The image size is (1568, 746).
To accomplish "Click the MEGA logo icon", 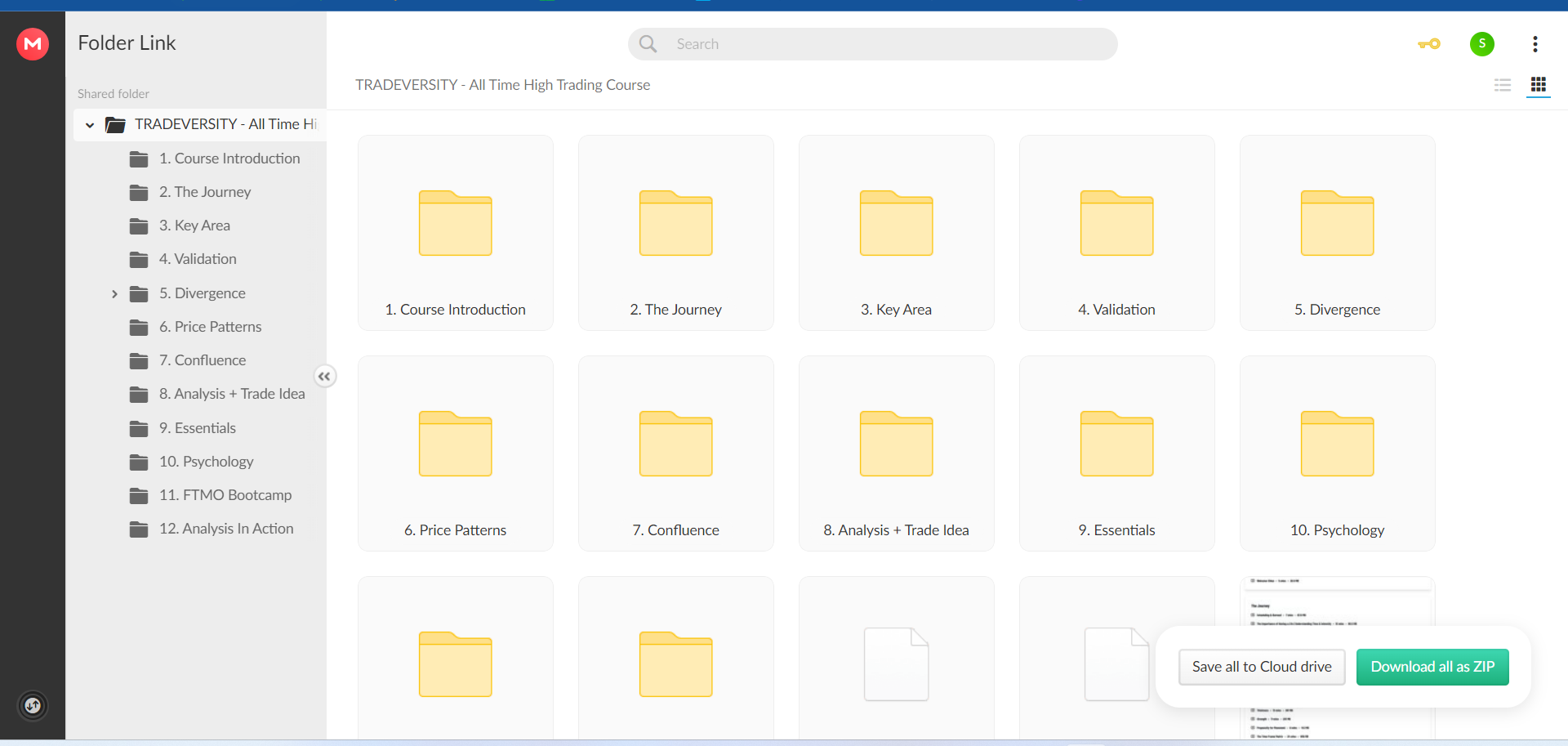I will 33,44.
